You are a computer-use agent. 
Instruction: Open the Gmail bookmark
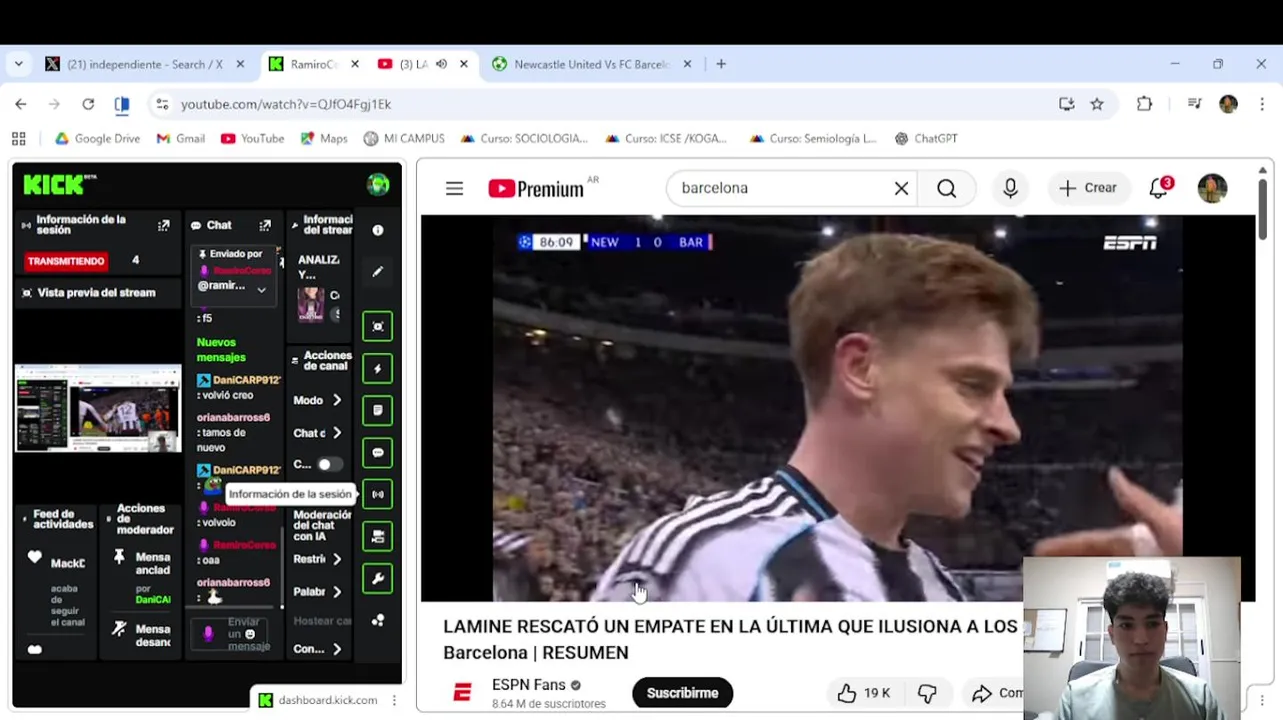click(181, 139)
